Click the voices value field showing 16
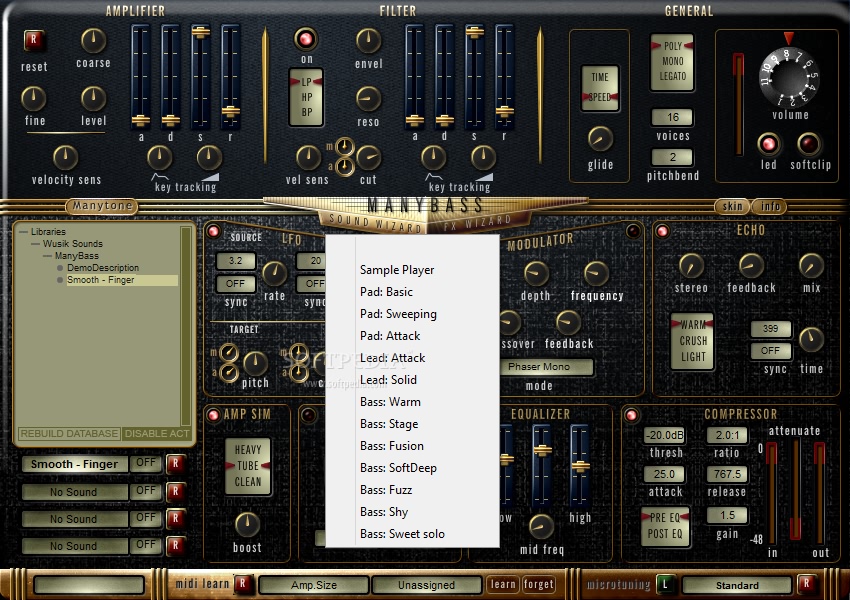The height and width of the screenshot is (600, 850). (672, 117)
